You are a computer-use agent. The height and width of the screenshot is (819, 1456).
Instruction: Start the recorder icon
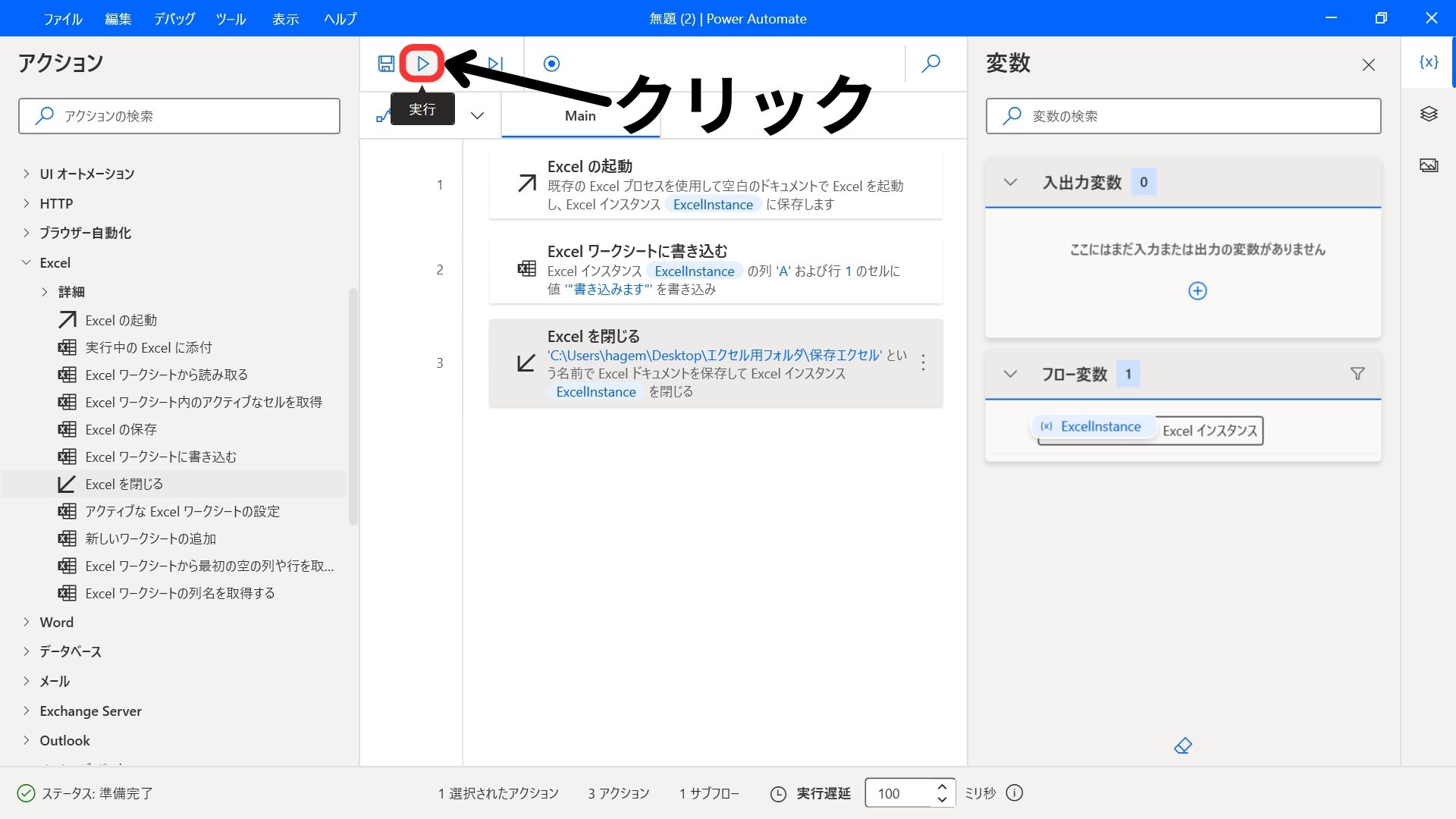click(551, 64)
